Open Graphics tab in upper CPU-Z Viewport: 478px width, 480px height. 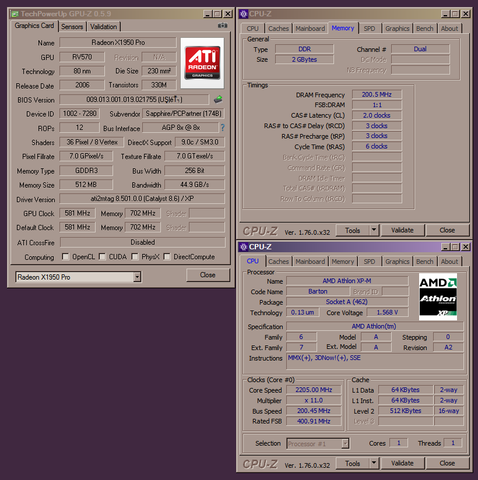click(397, 29)
